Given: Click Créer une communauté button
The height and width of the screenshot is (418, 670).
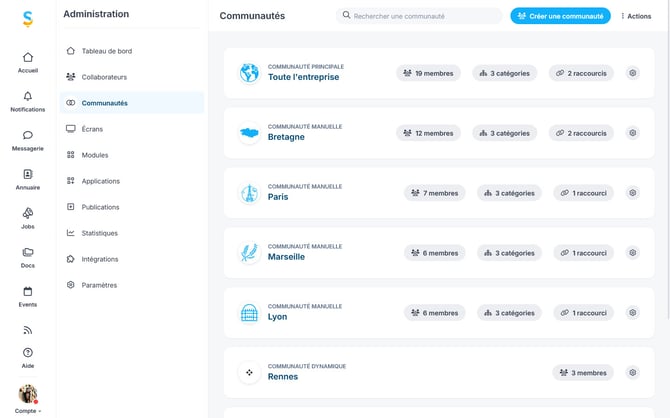Looking at the screenshot, I should [x=560, y=16].
